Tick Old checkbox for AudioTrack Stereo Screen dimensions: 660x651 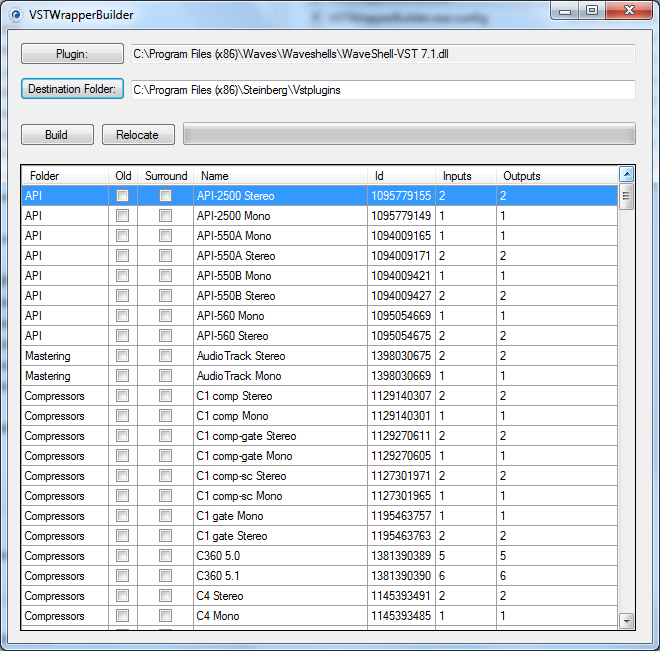pyautogui.click(x=122, y=356)
